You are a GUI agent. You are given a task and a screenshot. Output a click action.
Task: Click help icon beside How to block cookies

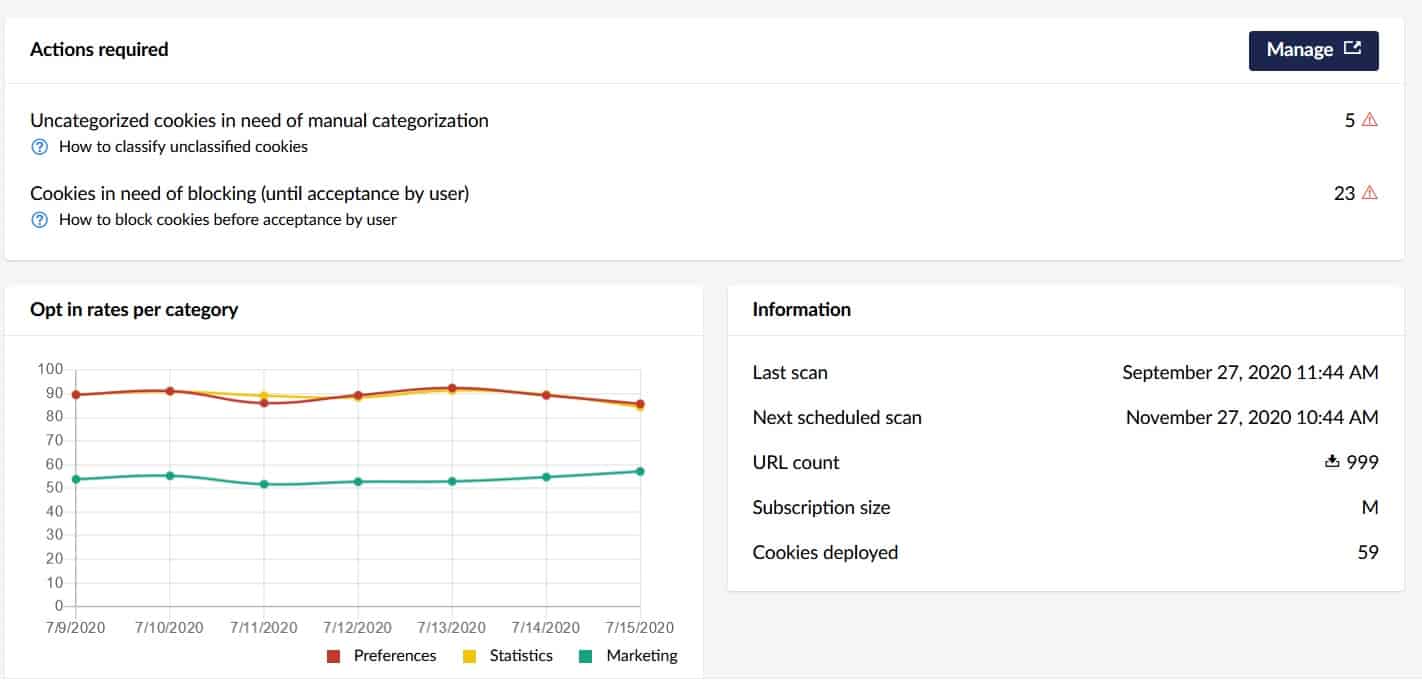point(40,220)
